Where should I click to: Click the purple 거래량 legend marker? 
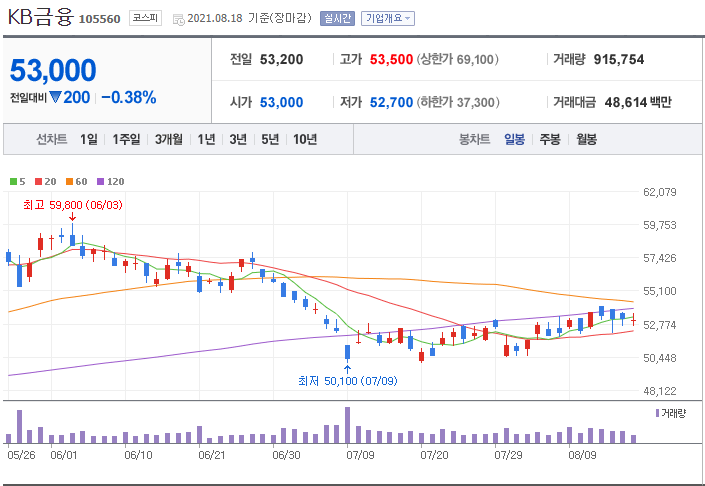[x=657, y=413]
